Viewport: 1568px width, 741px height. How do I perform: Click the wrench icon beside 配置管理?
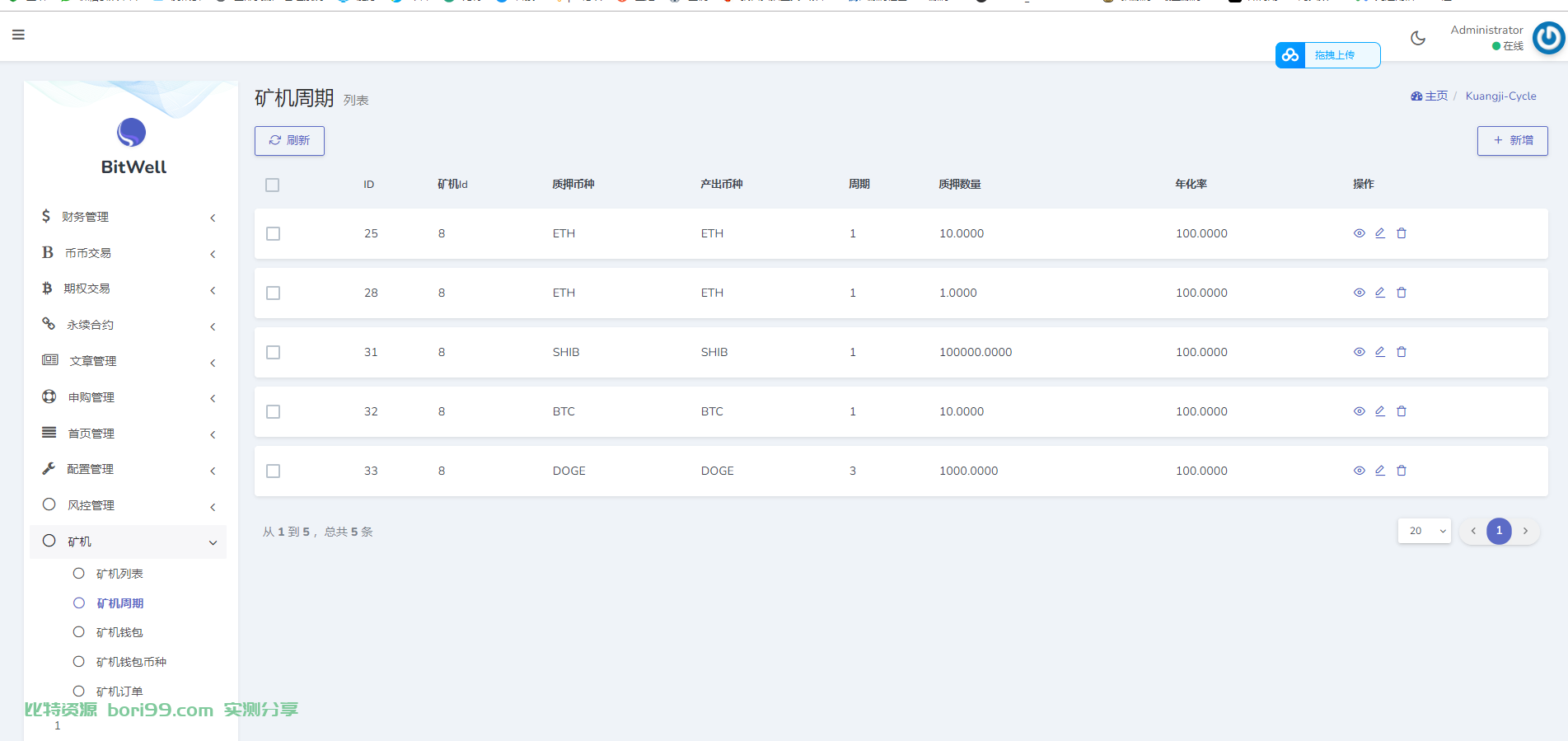click(49, 468)
